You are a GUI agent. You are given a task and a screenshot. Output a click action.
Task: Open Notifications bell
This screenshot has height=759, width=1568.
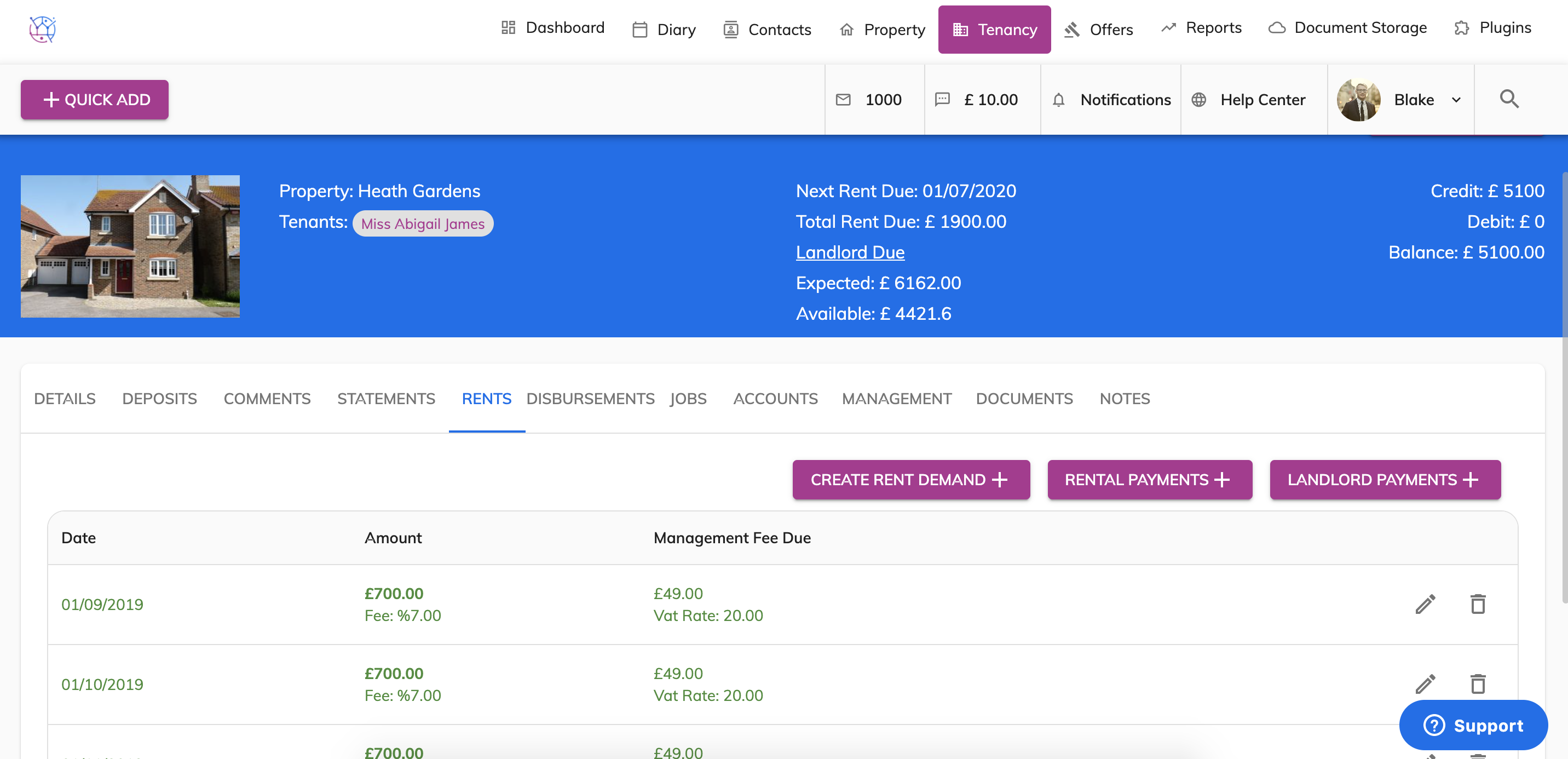[1058, 100]
